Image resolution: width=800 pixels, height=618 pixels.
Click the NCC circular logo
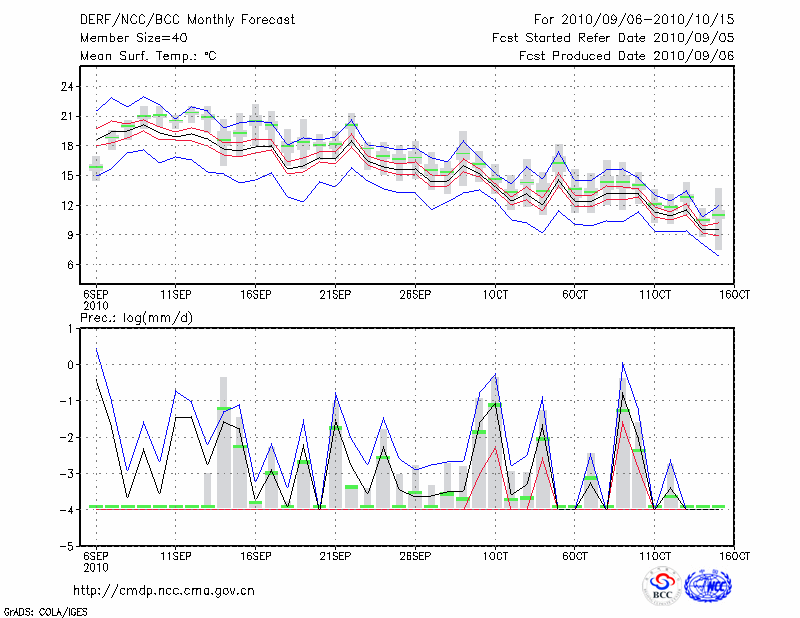(x=708, y=586)
